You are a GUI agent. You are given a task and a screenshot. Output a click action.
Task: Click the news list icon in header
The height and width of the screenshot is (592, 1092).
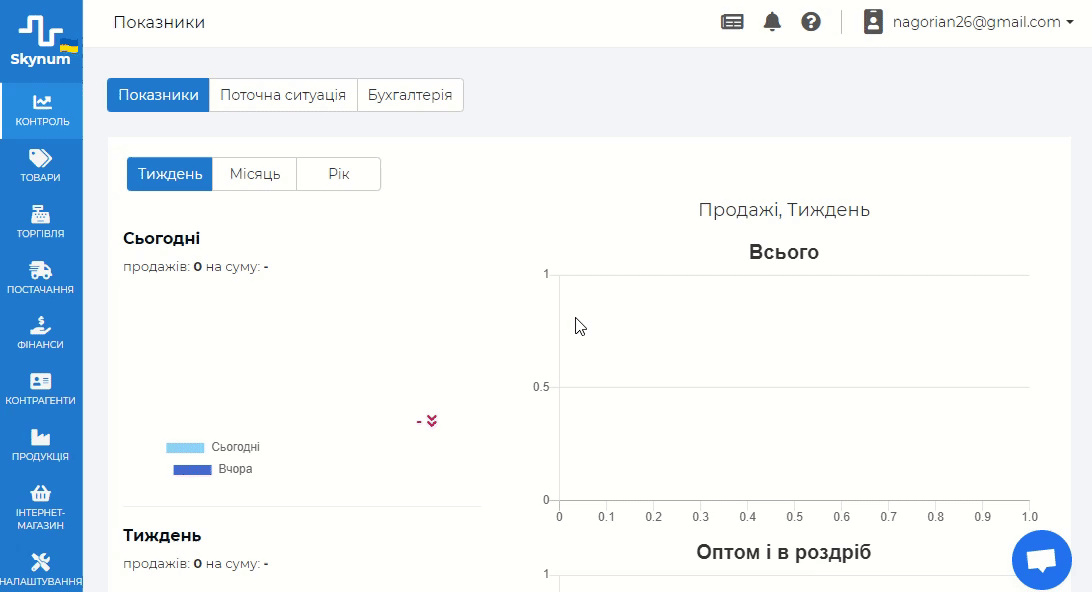pyautogui.click(x=732, y=22)
